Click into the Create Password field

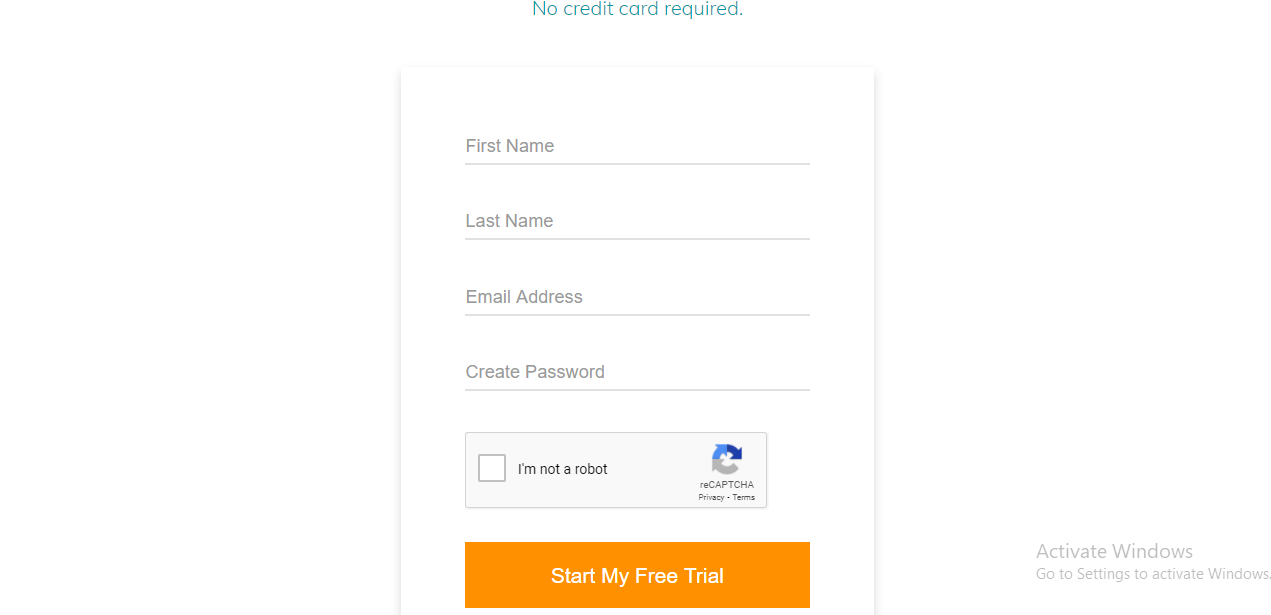(x=637, y=372)
